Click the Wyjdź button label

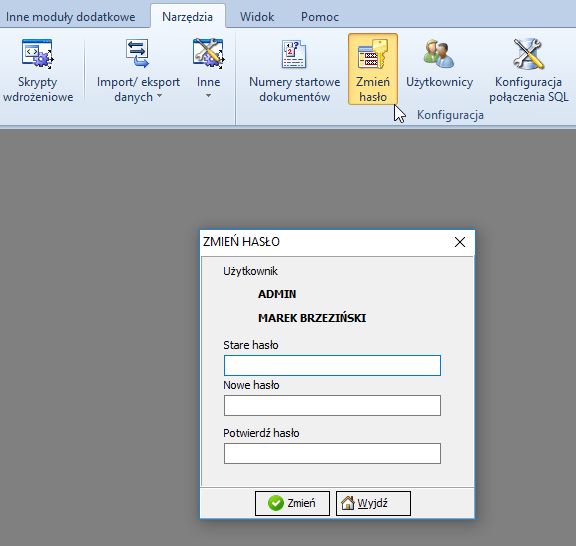[372, 503]
